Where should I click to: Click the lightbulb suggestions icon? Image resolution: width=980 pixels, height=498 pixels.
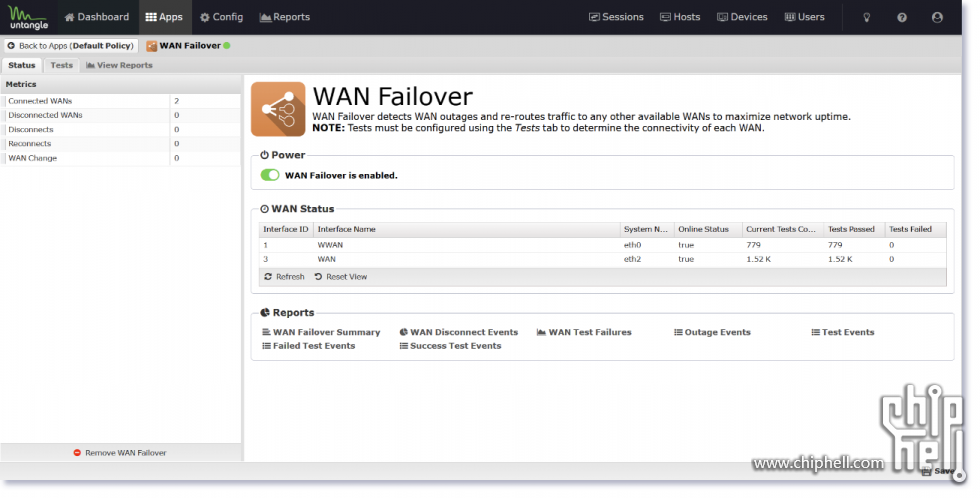point(867,17)
